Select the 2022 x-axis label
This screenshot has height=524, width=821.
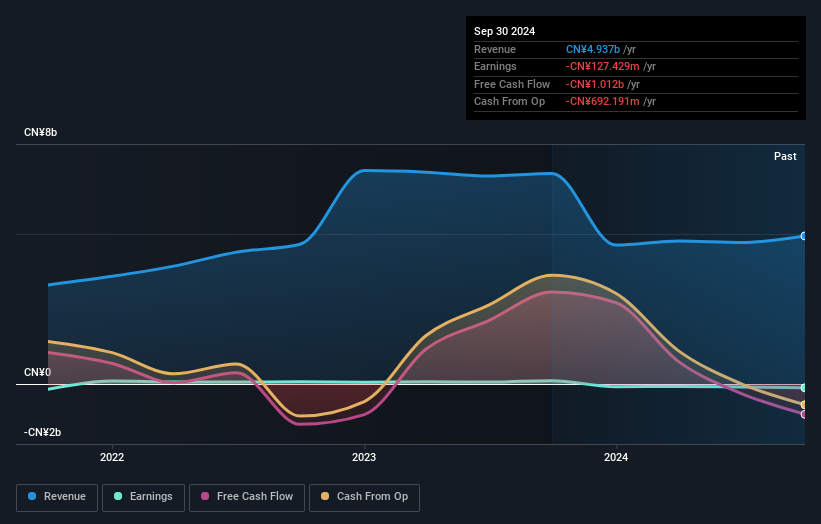[x=112, y=457]
